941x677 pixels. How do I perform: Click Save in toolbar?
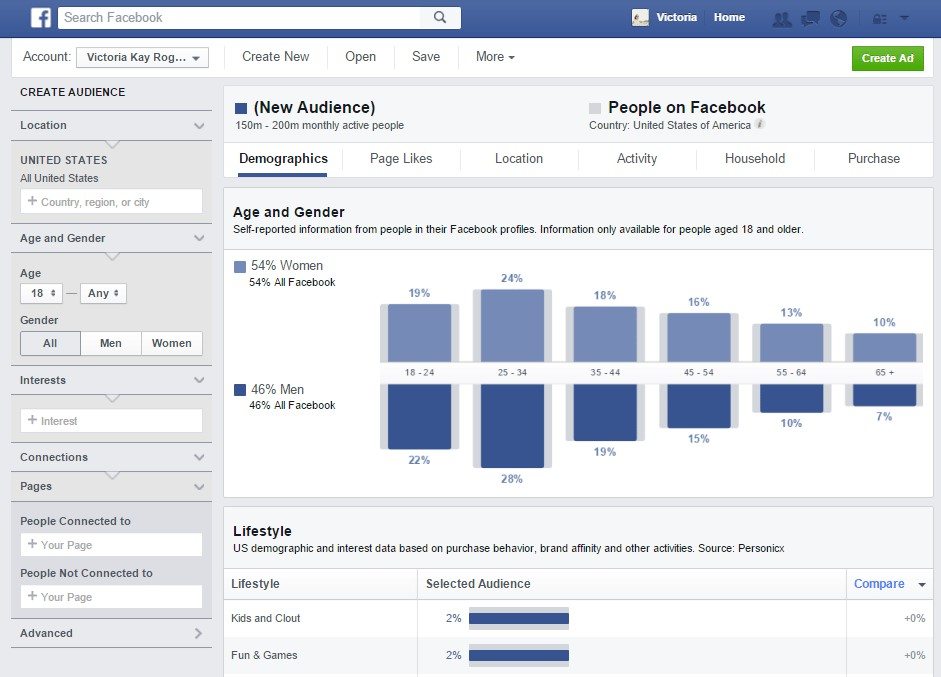[425, 56]
